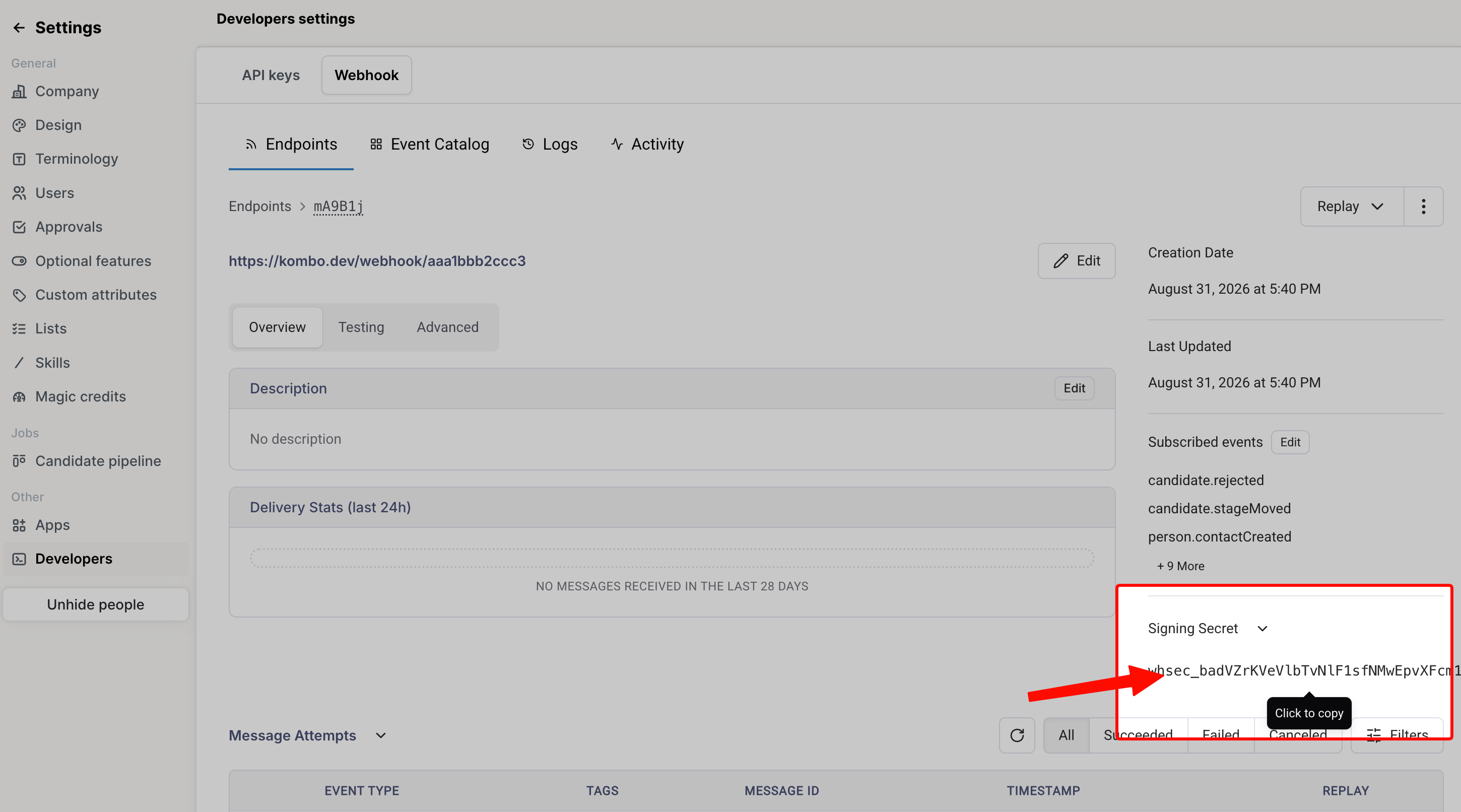Click Edit next to Subscribed events
1461x812 pixels.
pyautogui.click(x=1290, y=442)
